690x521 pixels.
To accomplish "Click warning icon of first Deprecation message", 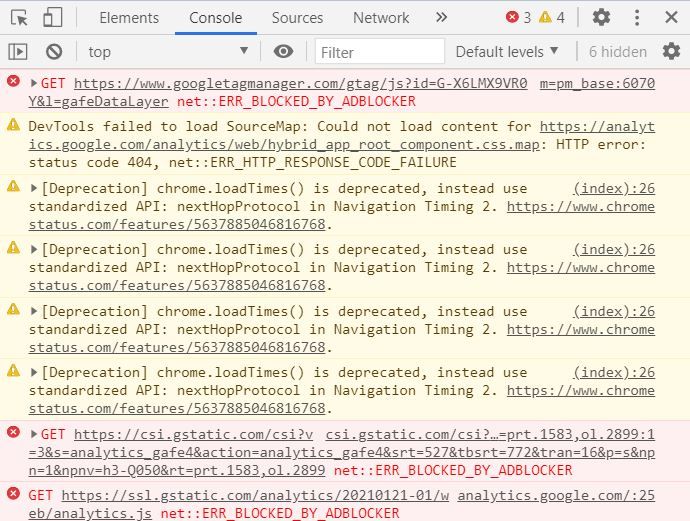I will click(14, 186).
